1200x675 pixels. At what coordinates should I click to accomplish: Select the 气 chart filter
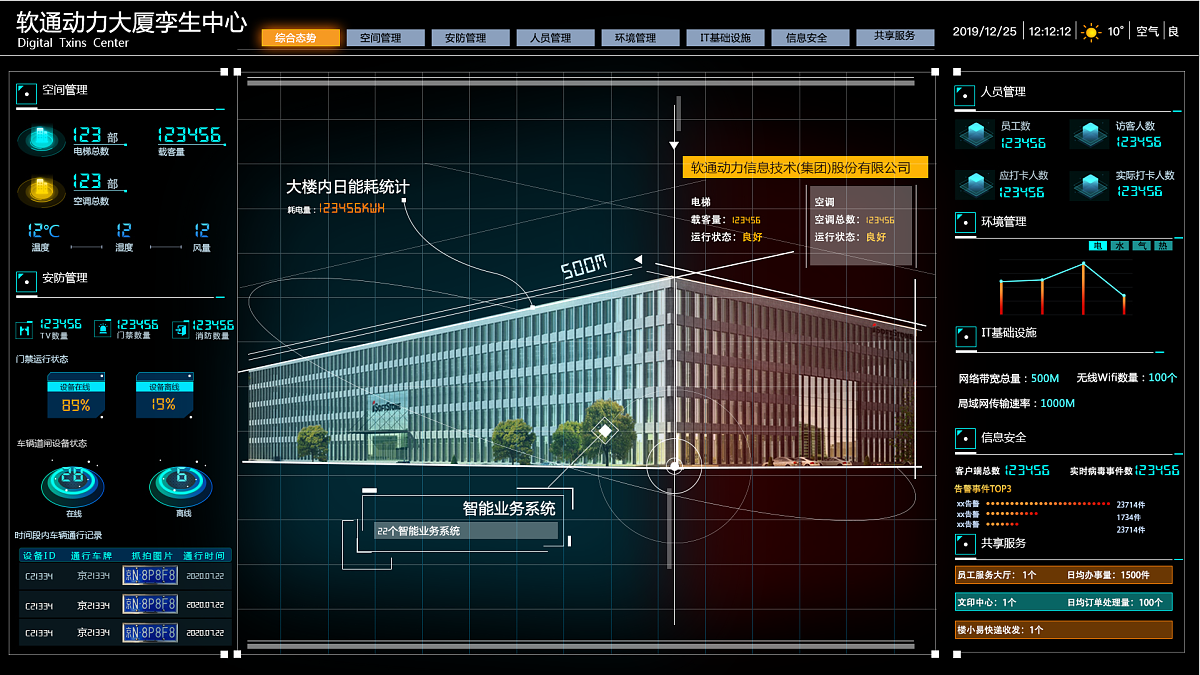tap(1141, 245)
